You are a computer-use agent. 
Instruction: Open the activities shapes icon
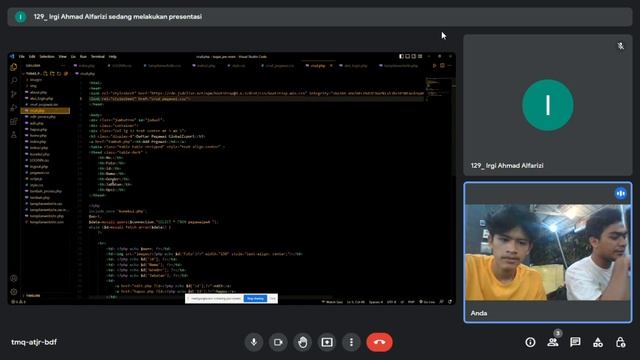[x=598, y=342]
